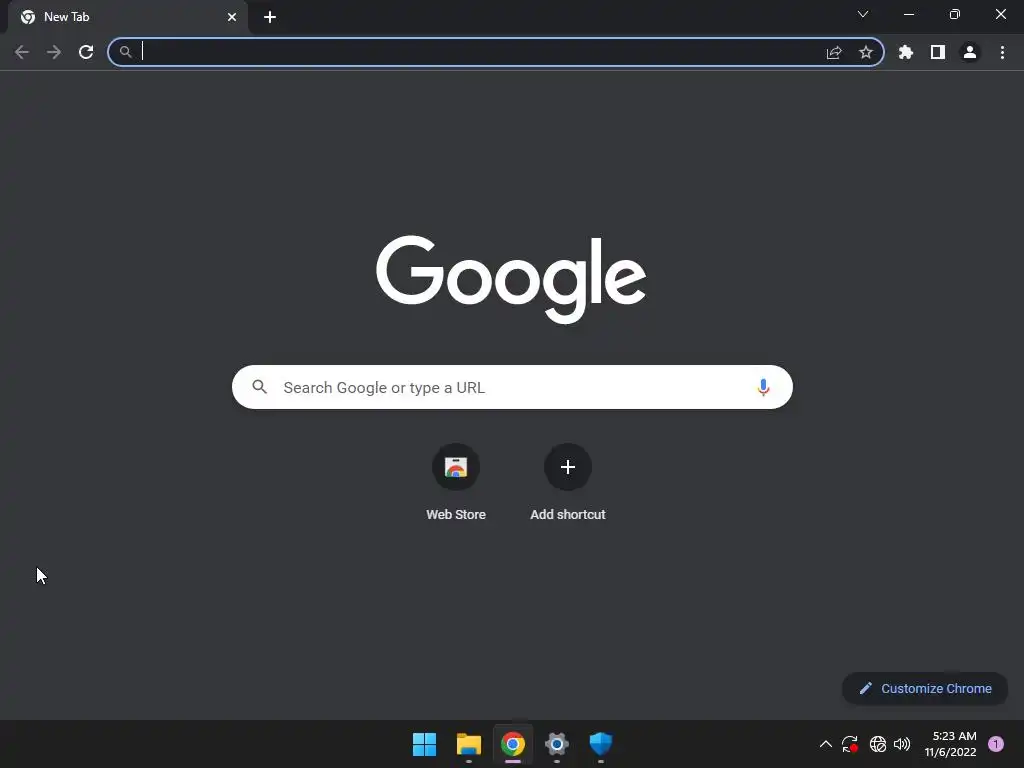1024x768 pixels.
Task: Click the sync status tray icon
Action: click(x=850, y=744)
